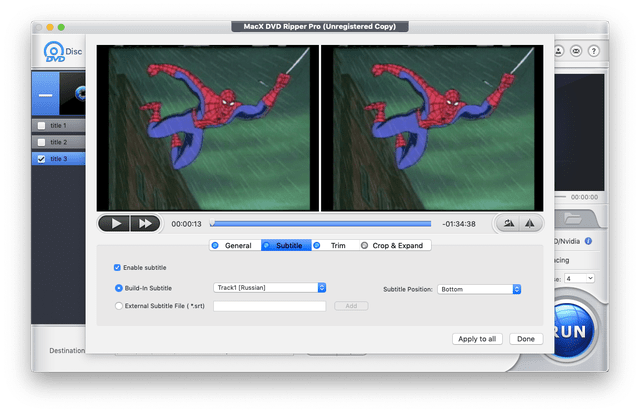Click the rotate video icon
The image size is (640, 413).
[x=509, y=223]
